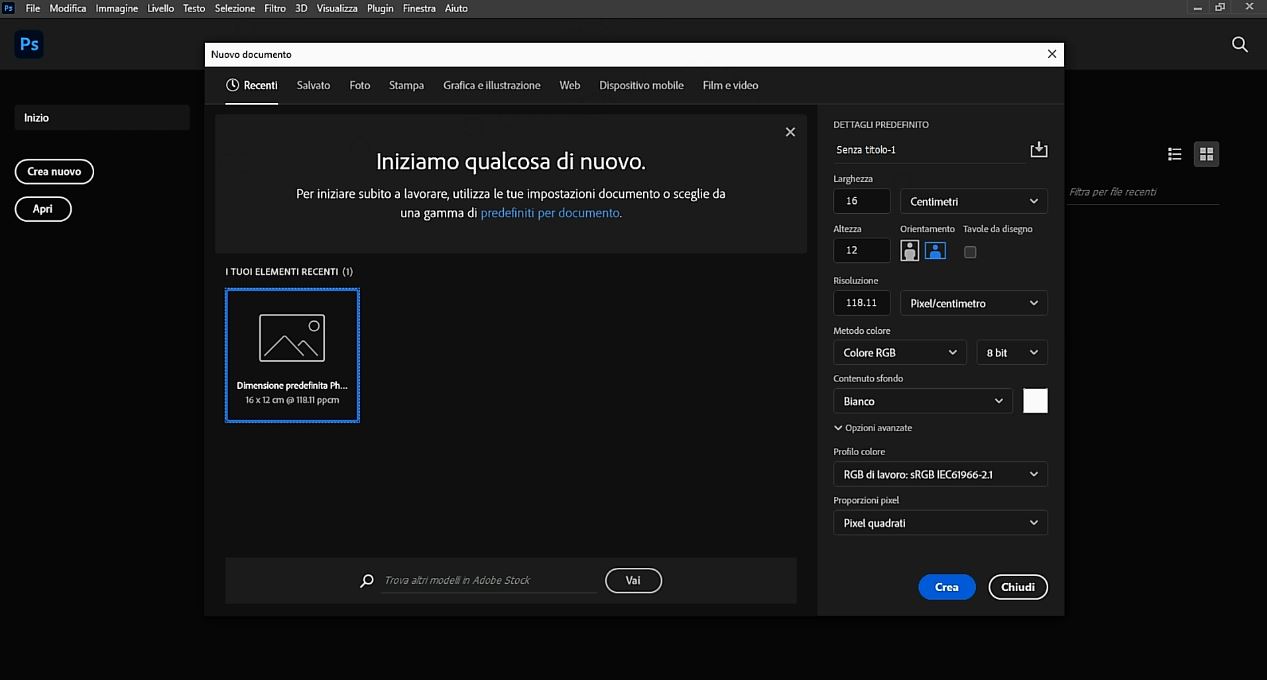Click the Vai button
Viewport: 1267px width, 680px height.
point(633,580)
